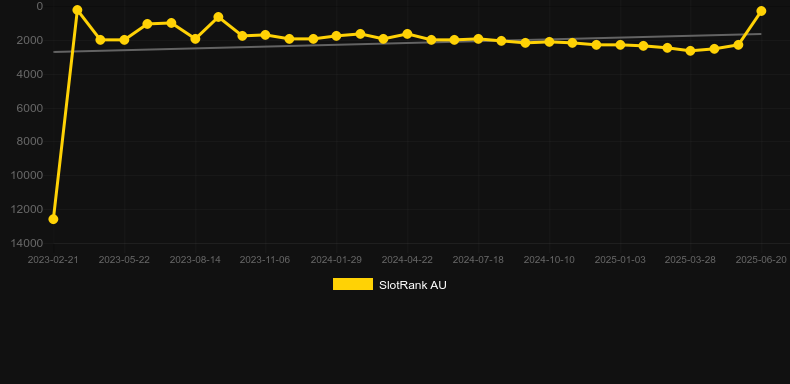790x384 pixels.
Task: Click the 2025-03-28 x-axis date label
Action: [690, 260]
